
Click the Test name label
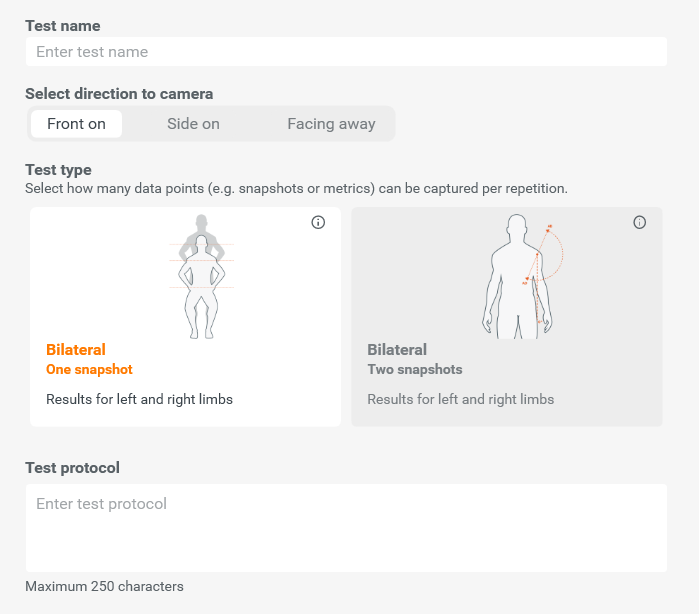pos(63,26)
